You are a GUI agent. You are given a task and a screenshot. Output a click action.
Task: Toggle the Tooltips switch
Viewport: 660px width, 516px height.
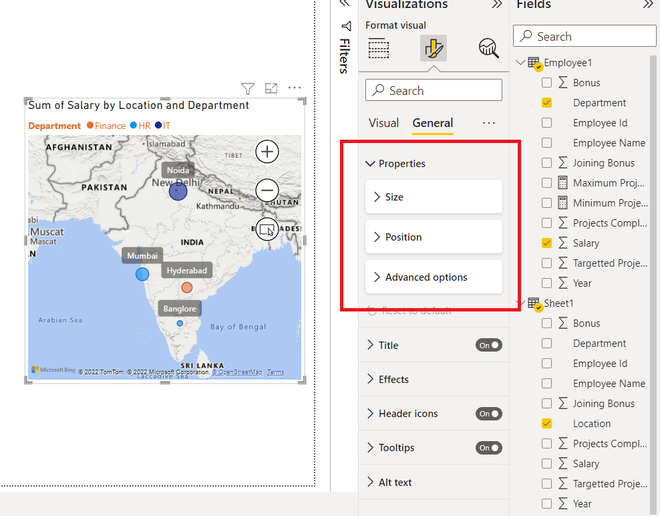(x=489, y=448)
